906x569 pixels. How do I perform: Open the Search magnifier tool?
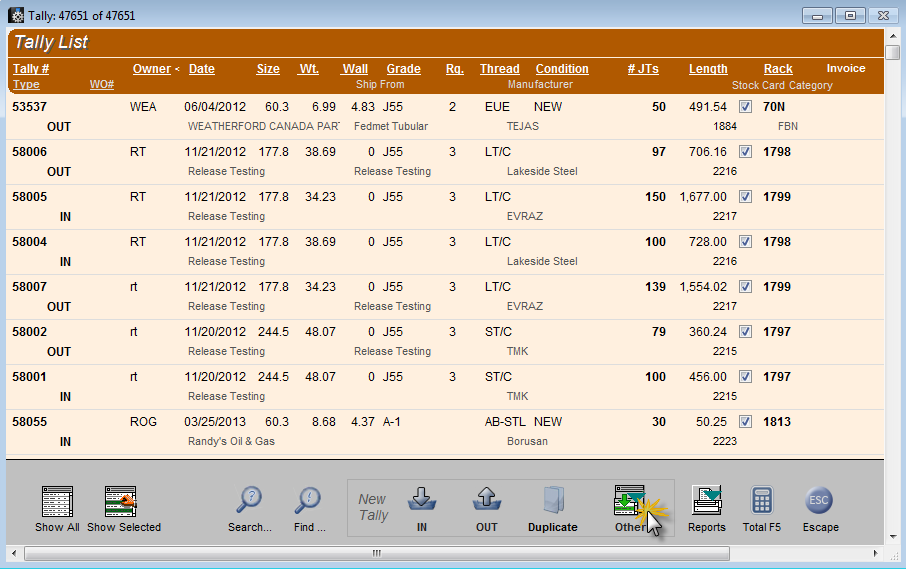(248, 501)
